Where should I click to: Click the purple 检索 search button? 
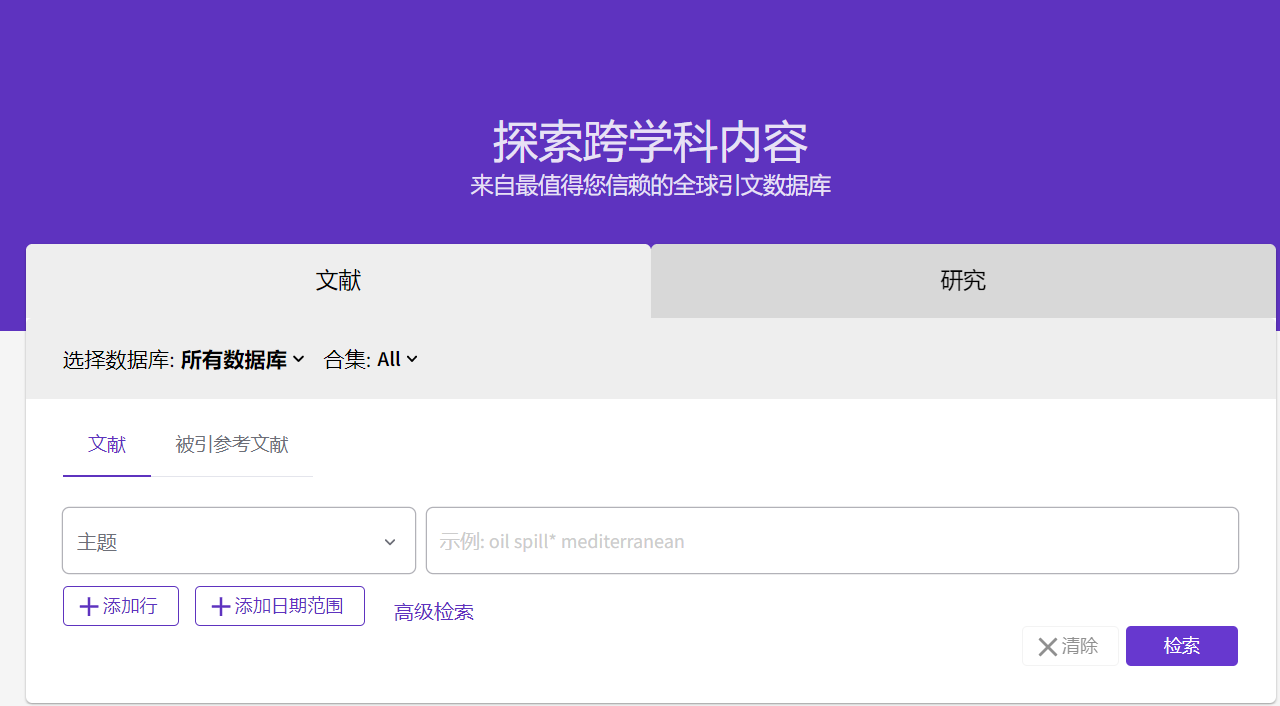tap(1181, 646)
